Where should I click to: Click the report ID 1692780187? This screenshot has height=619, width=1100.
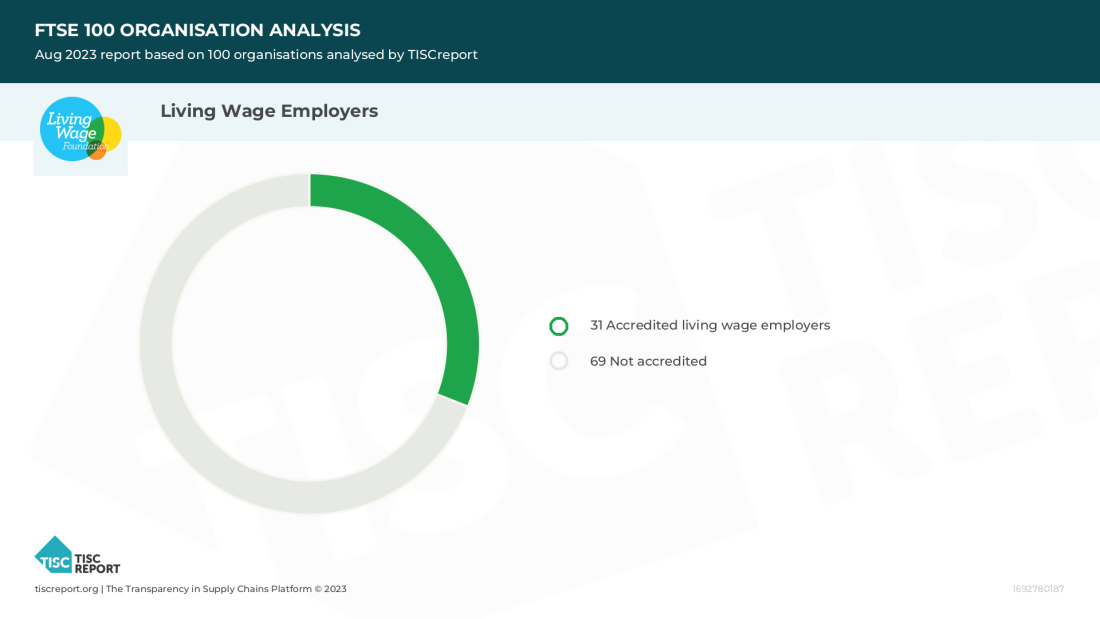pos(1037,589)
